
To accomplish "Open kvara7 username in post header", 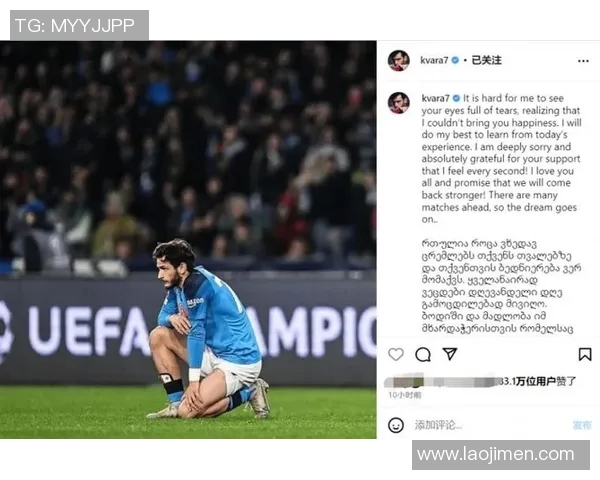I will pos(434,60).
